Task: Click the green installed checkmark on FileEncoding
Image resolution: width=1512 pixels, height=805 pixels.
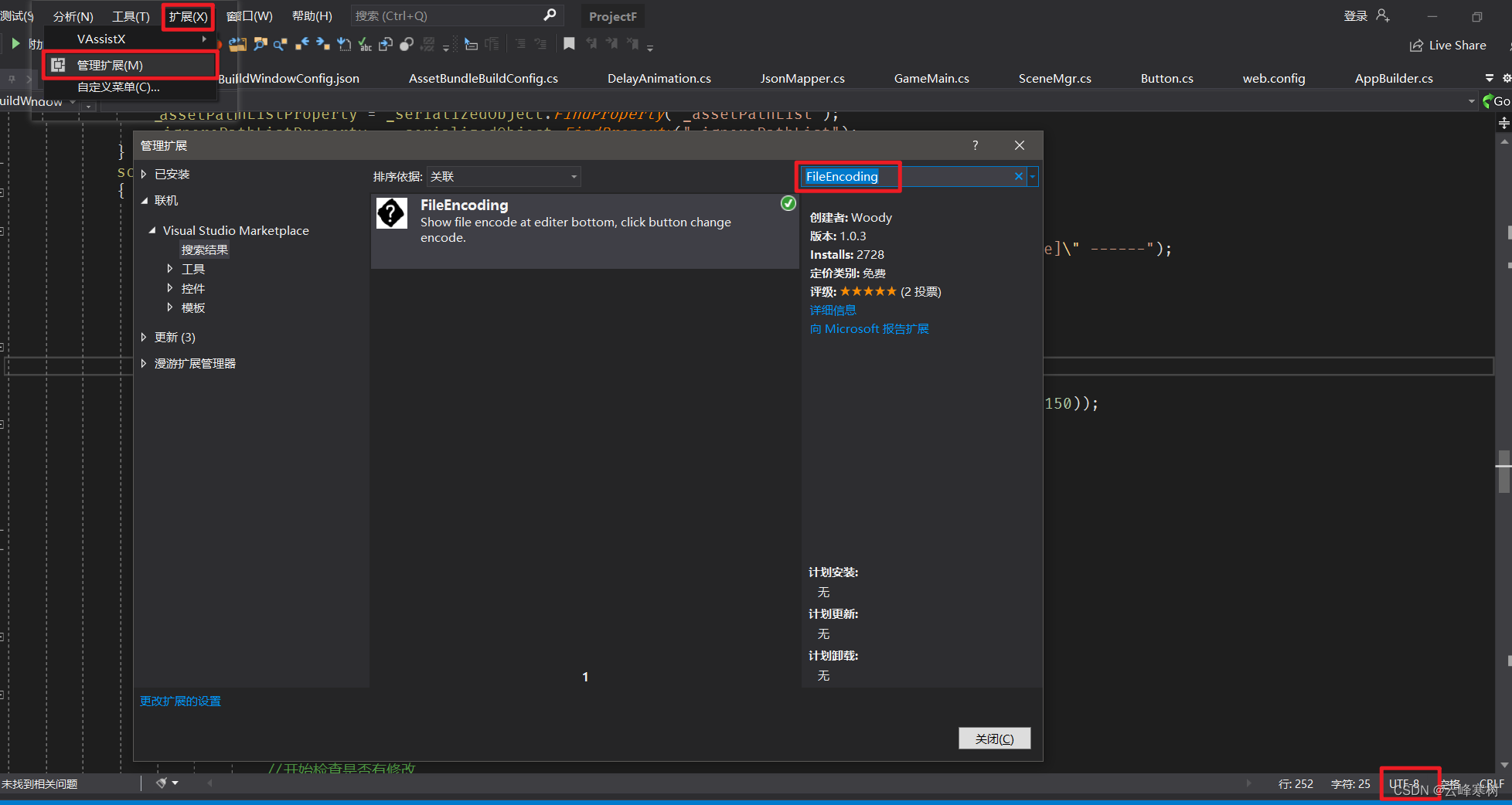Action: tap(788, 203)
